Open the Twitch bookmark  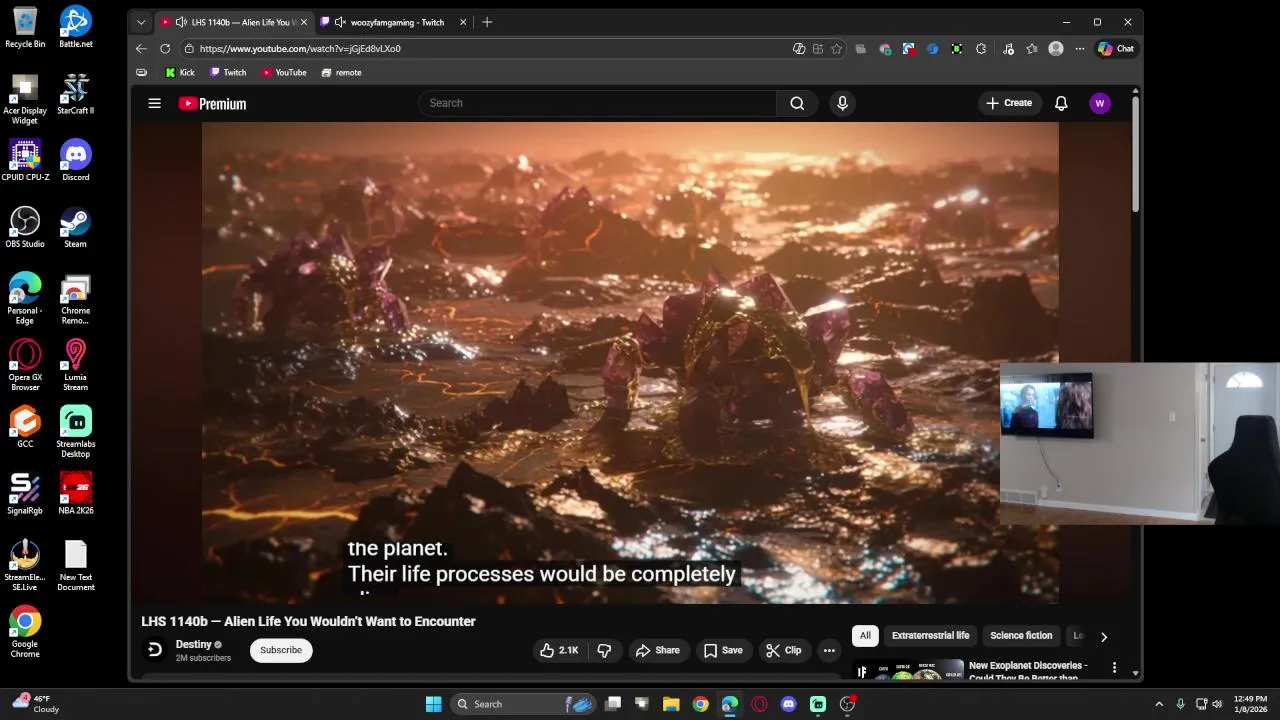(x=228, y=72)
